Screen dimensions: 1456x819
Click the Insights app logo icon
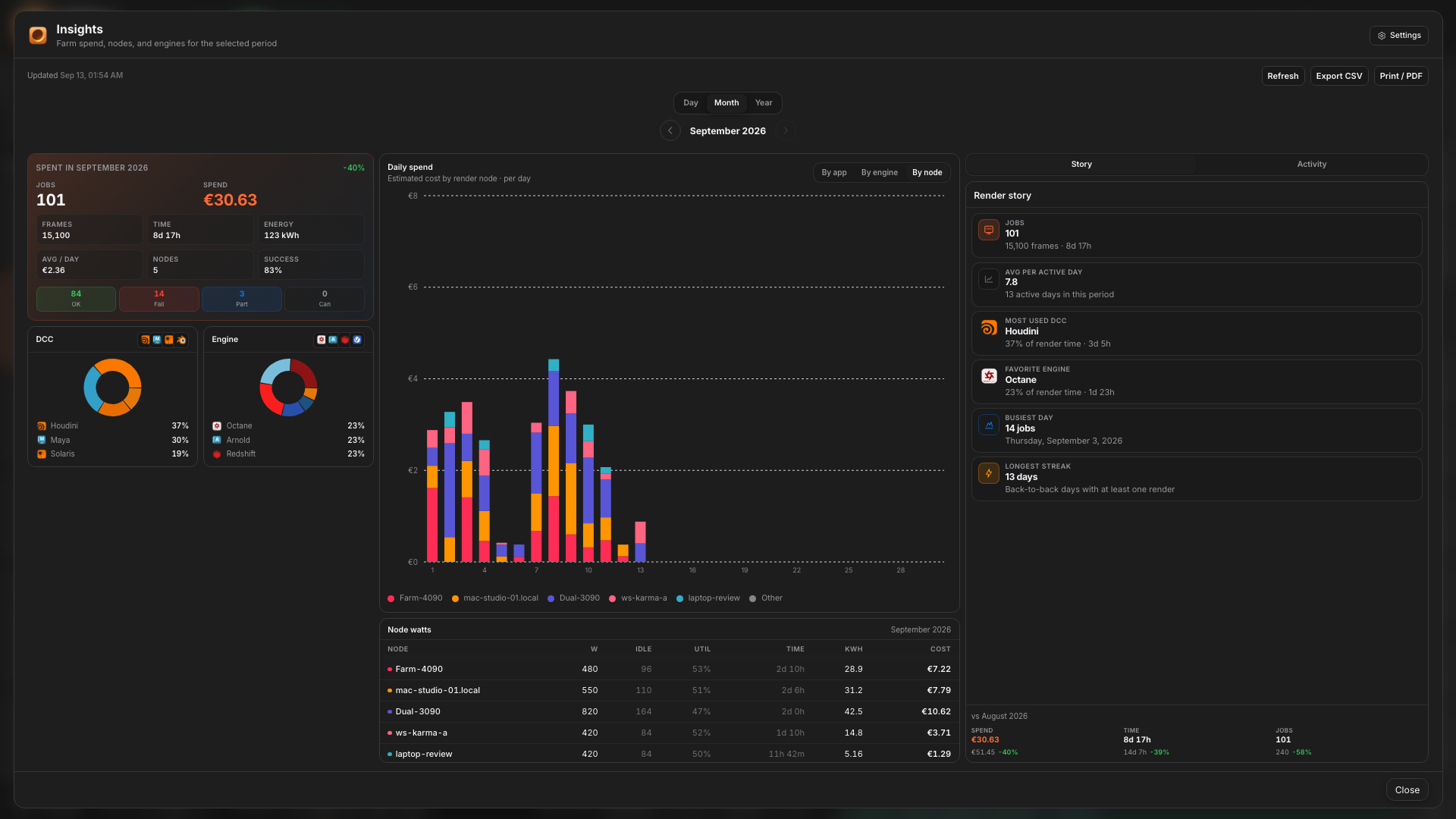[38, 35]
